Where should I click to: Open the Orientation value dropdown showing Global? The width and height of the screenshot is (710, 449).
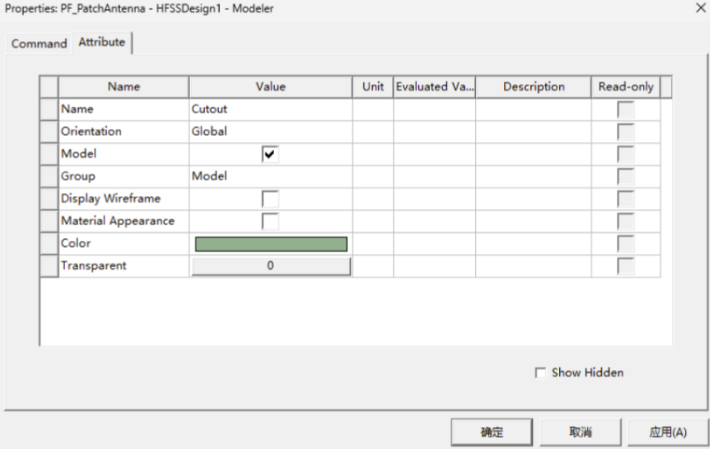coord(270,131)
